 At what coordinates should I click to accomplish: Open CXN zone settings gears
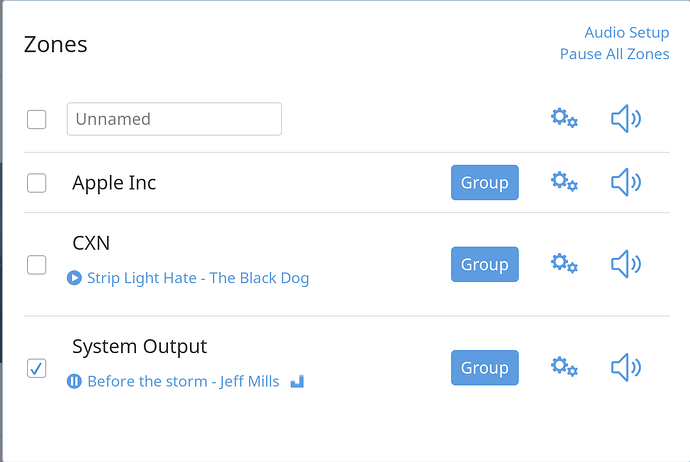pos(564,264)
